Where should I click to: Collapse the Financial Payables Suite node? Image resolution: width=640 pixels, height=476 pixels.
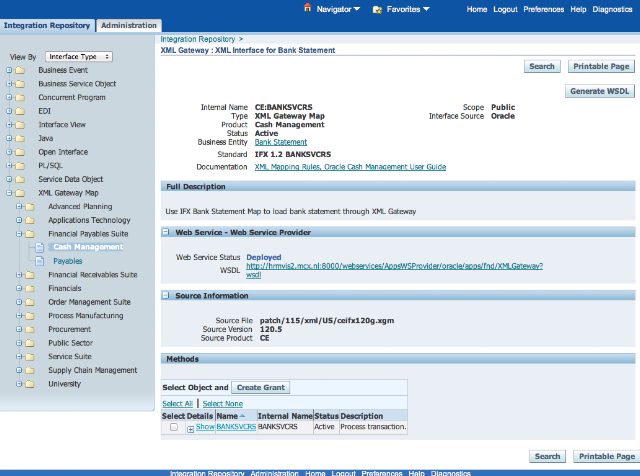pos(19,234)
